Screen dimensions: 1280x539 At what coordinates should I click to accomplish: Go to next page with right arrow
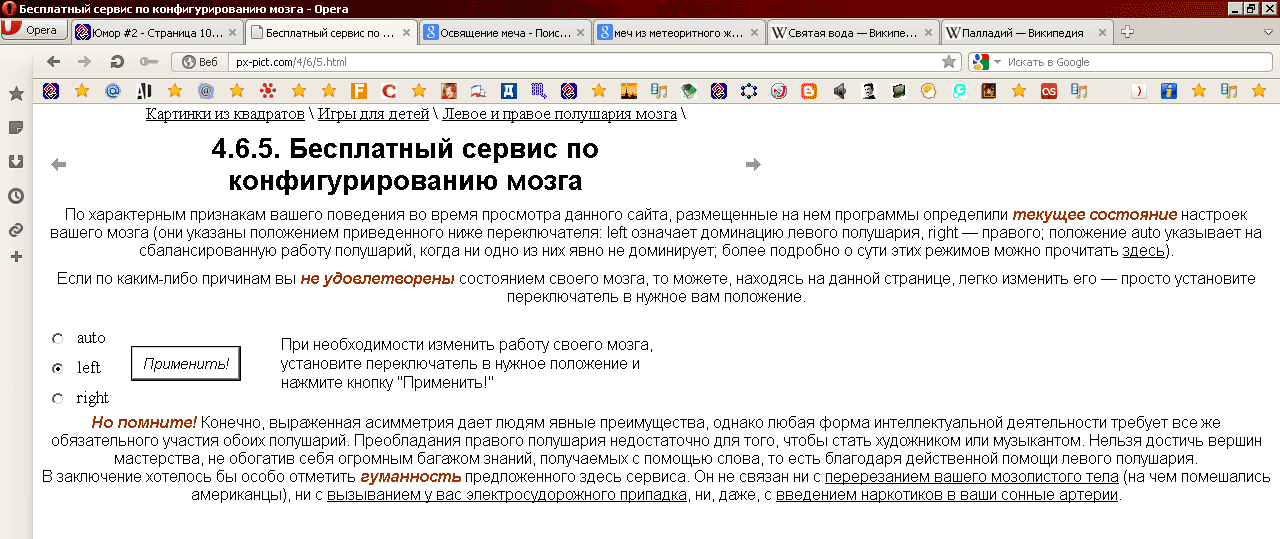(x=753, y=165)
